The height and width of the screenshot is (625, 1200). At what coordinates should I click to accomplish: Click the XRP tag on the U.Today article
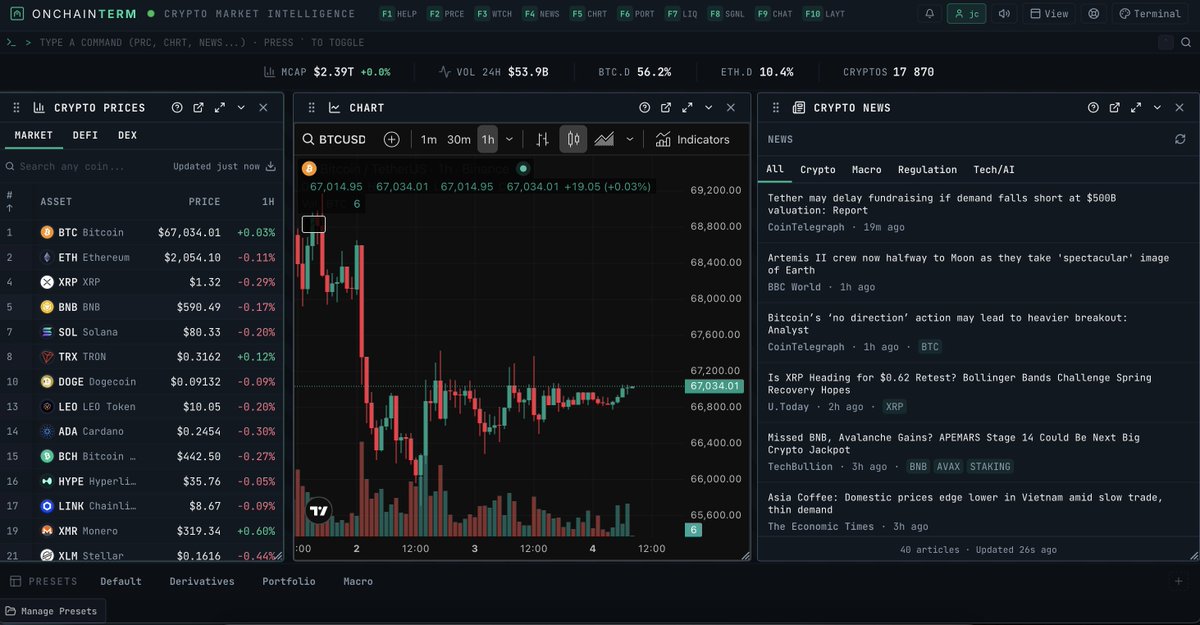pos(894,407)
